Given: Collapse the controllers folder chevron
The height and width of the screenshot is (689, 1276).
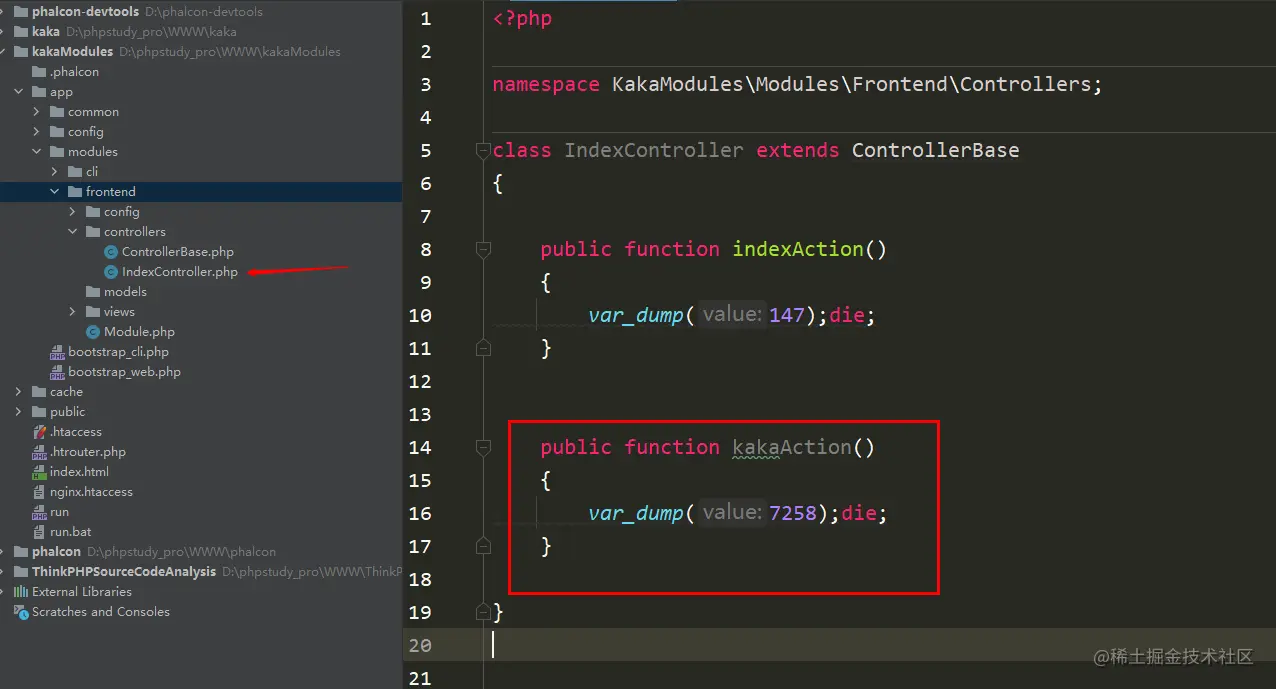Looking at the screenshot, I should (73, 232).
